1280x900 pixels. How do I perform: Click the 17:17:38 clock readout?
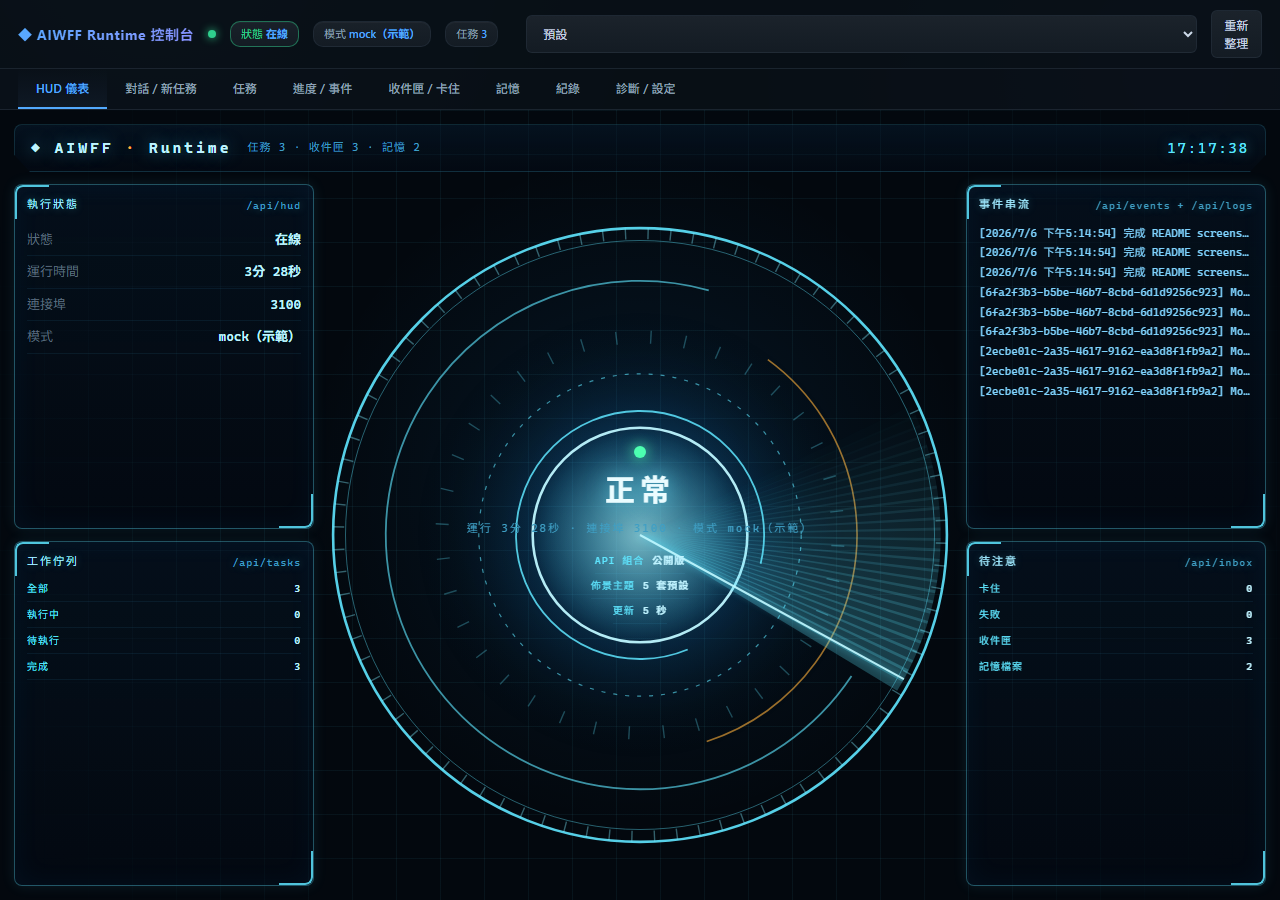pos(1207,148)
